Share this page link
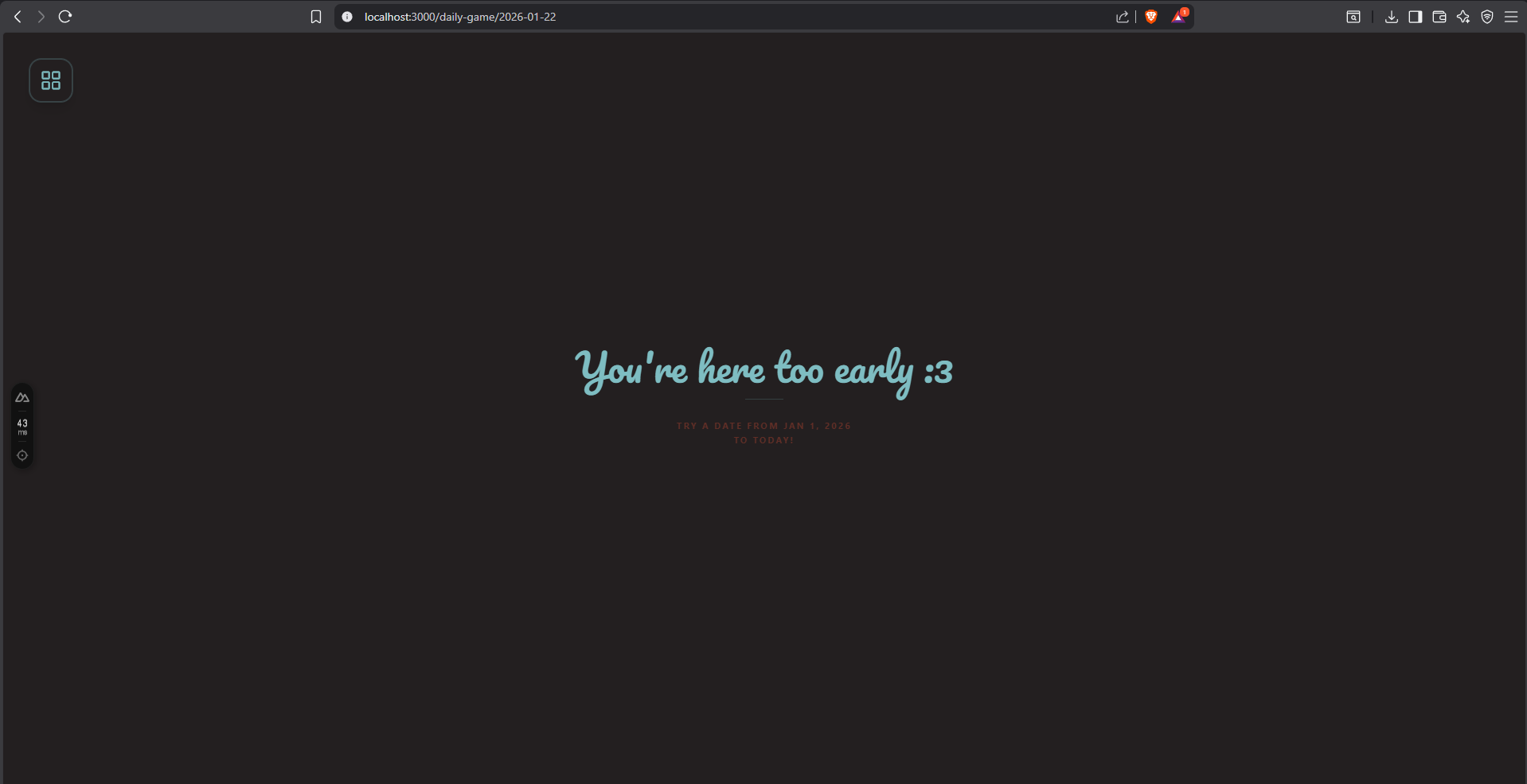Viewport: 1527px width, 784px height. click(1123, 17)
